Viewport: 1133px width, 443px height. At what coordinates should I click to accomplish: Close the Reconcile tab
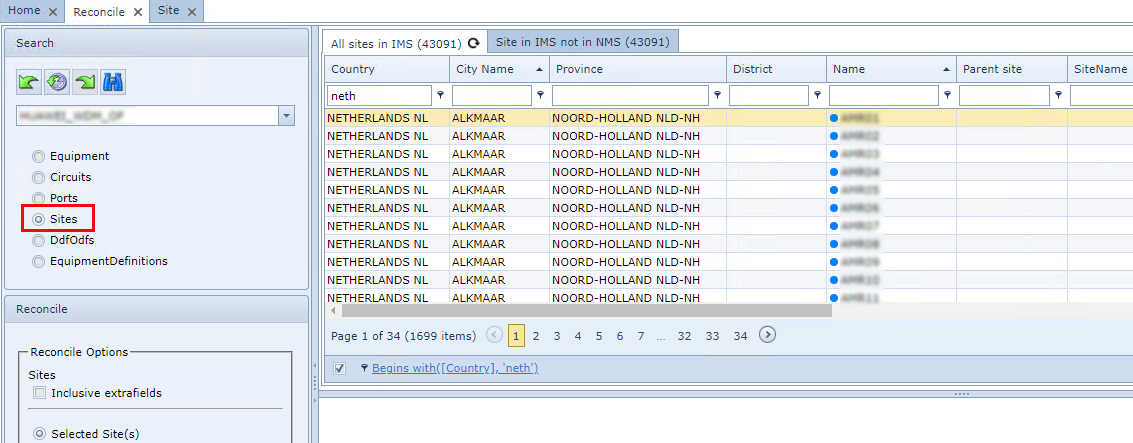138,12
